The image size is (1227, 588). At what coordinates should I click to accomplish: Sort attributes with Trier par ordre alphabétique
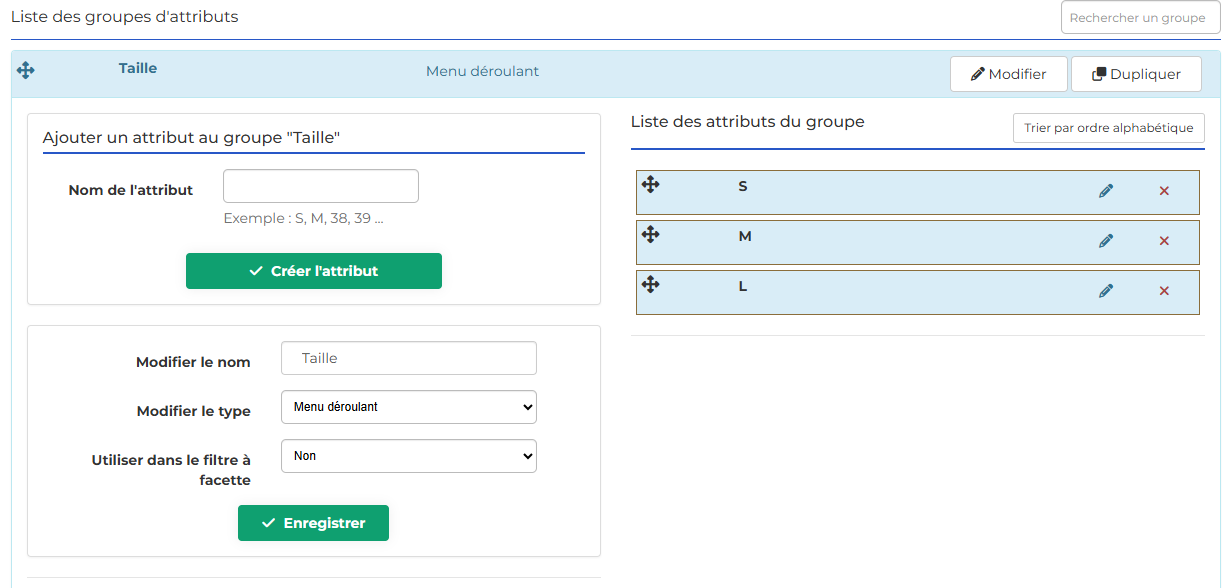(1109, 128)
